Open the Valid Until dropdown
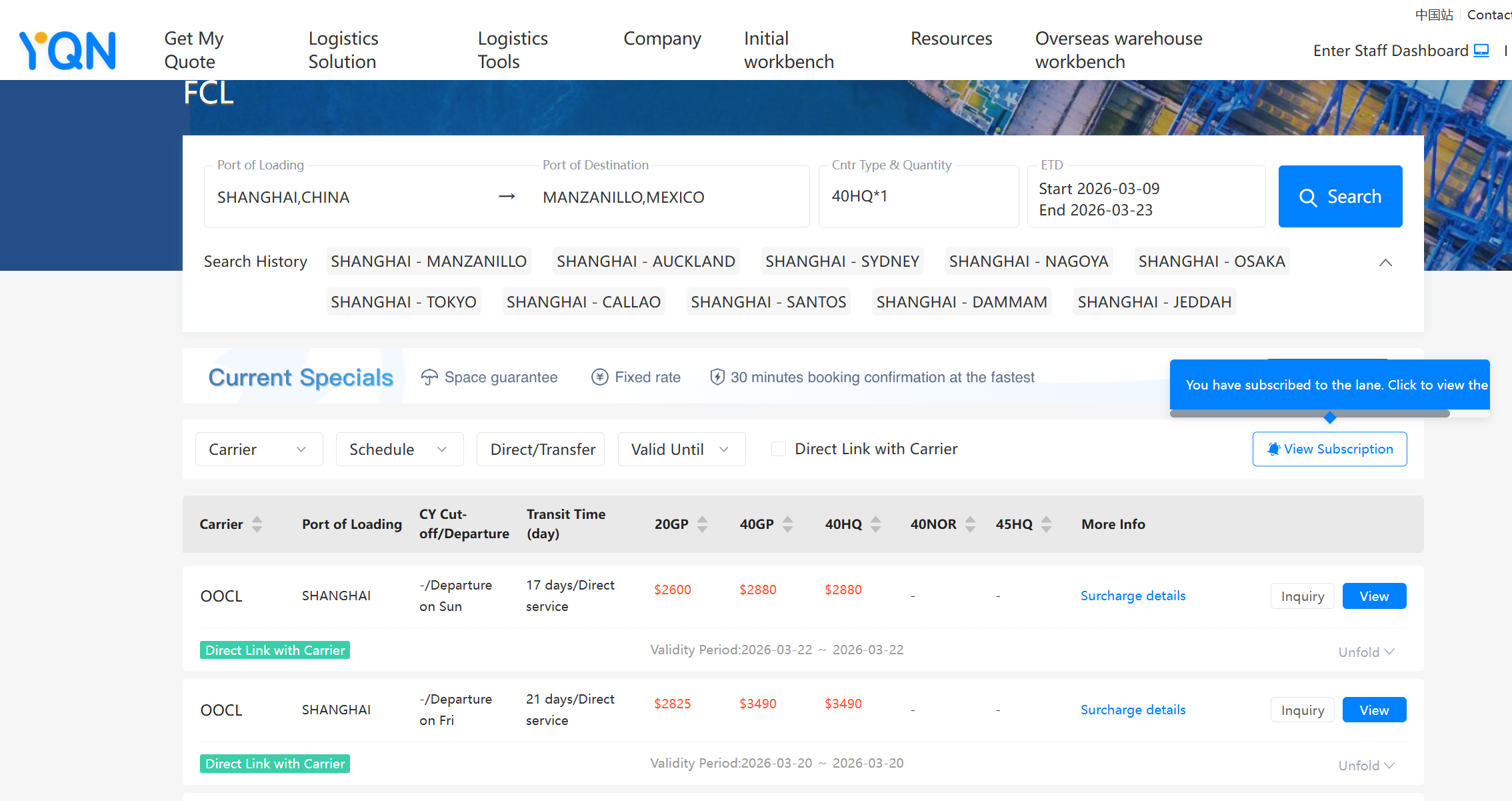The width and height of the screenshot is (1512, 801). click(681, 449)
